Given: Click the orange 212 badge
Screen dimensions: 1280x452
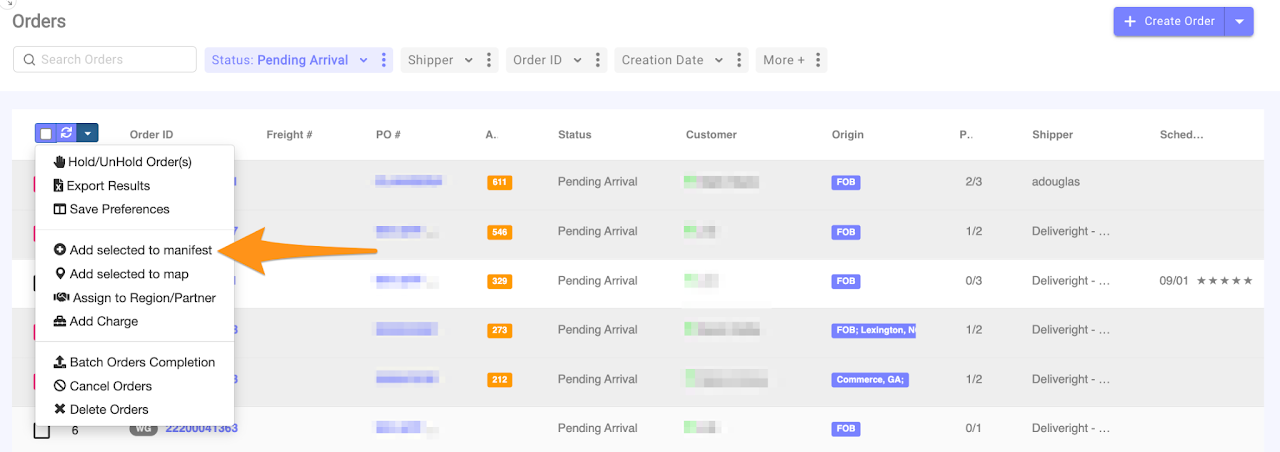Looking at the screenshot, I should coord(499,380).
